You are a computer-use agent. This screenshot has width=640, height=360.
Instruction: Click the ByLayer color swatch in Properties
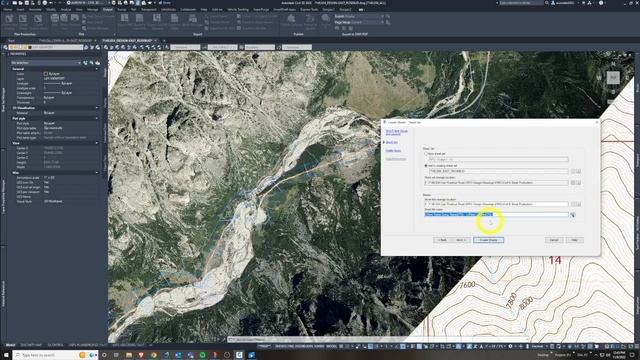point(46,74)
